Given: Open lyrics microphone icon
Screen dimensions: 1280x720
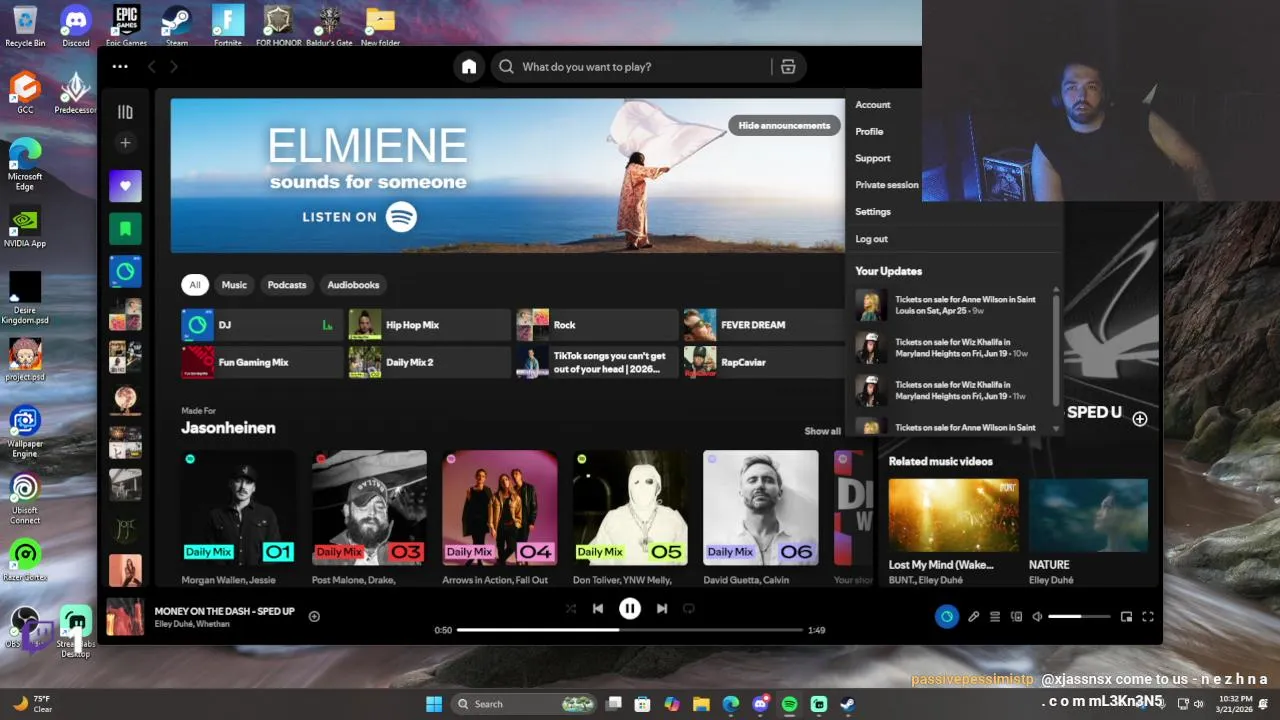Looking at the screenshot, I should pyautogui.click(x=973, y=617).
